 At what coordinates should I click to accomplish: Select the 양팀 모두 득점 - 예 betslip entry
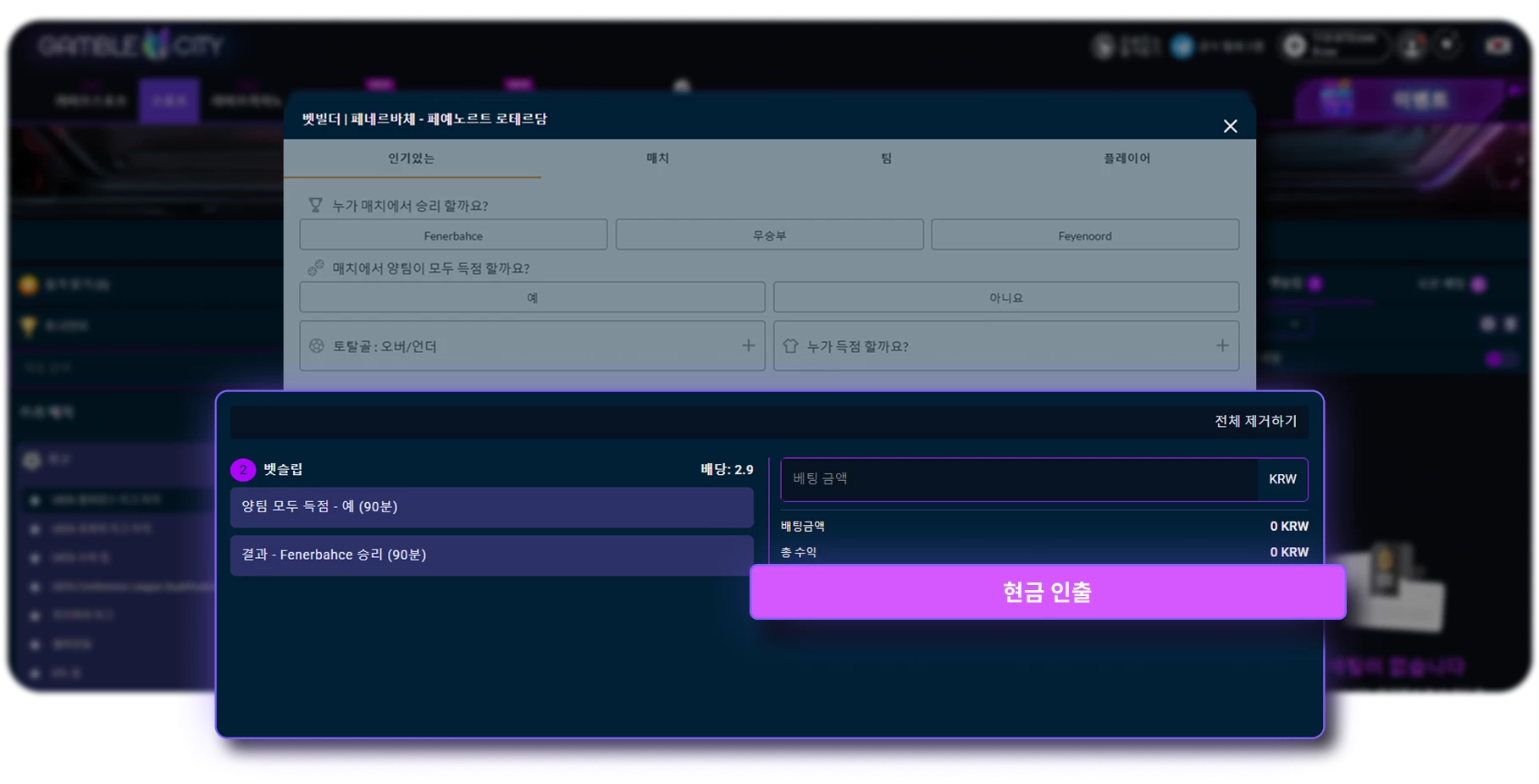point(491,506)
